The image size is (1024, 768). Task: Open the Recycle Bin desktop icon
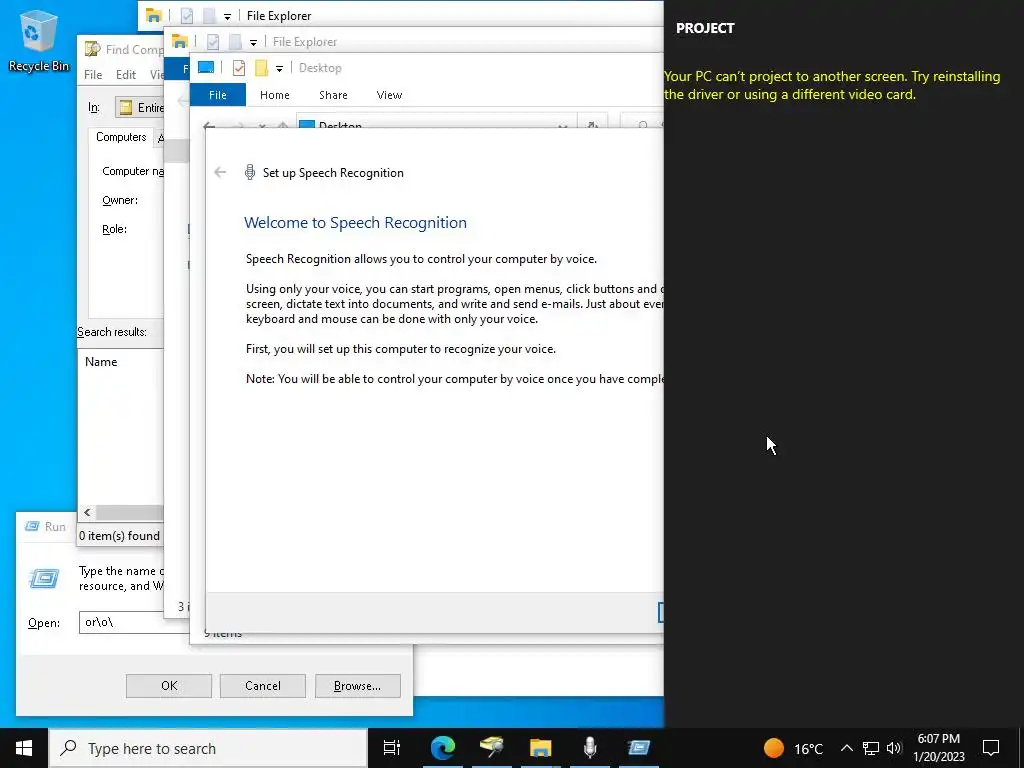(x=39, y=40)
